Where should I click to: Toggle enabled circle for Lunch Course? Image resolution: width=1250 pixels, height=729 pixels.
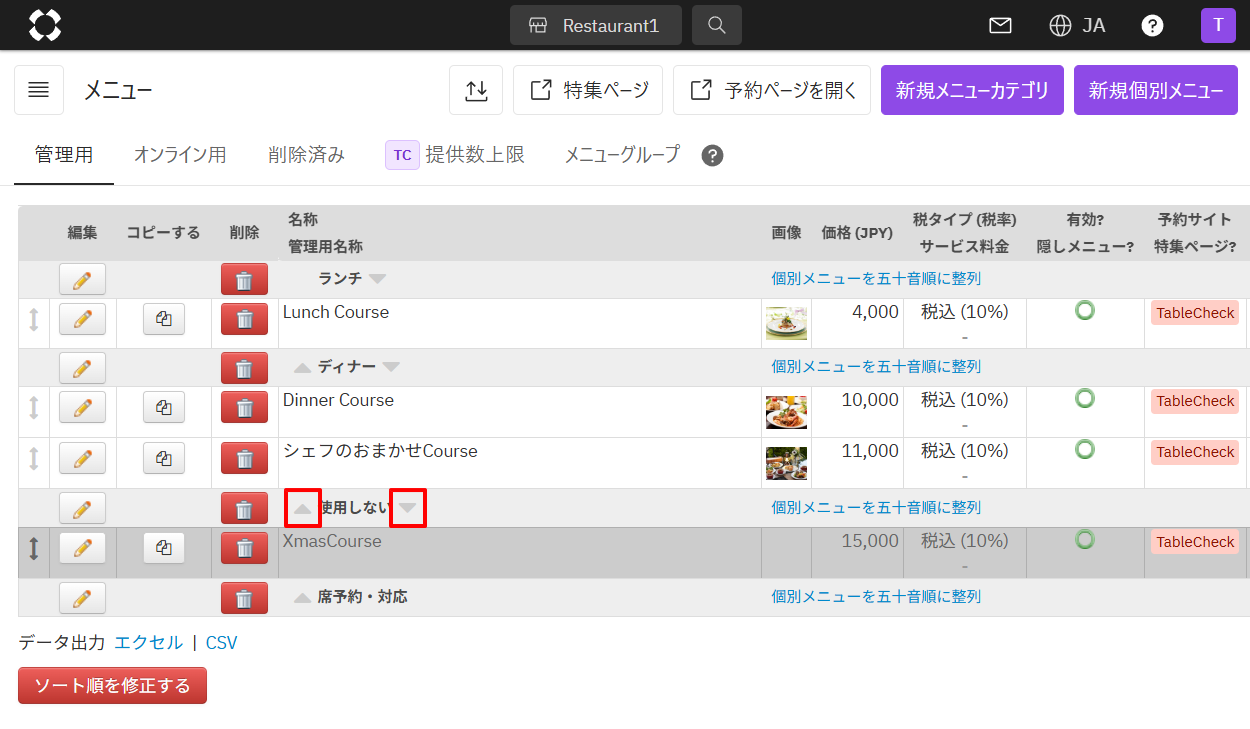tap(1085, 310)
